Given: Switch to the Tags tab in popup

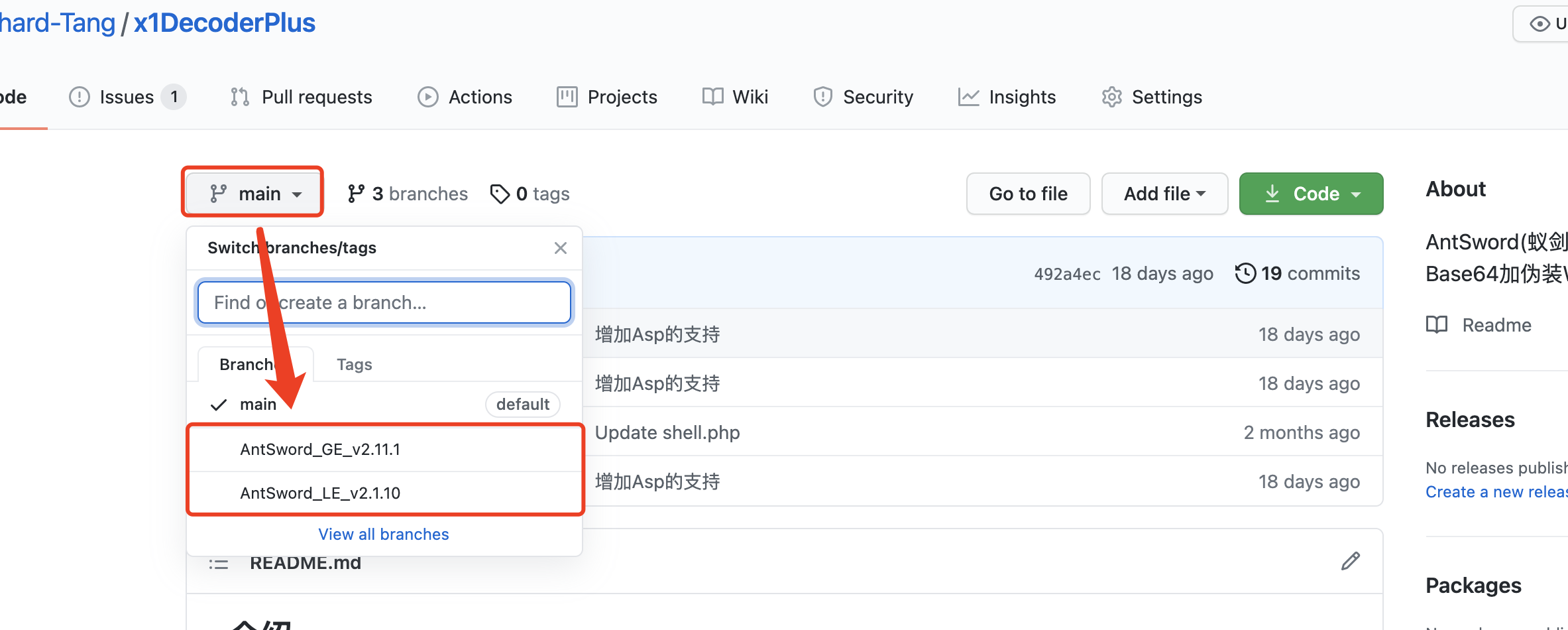Looking at the screenshot, I should point(355,364).
